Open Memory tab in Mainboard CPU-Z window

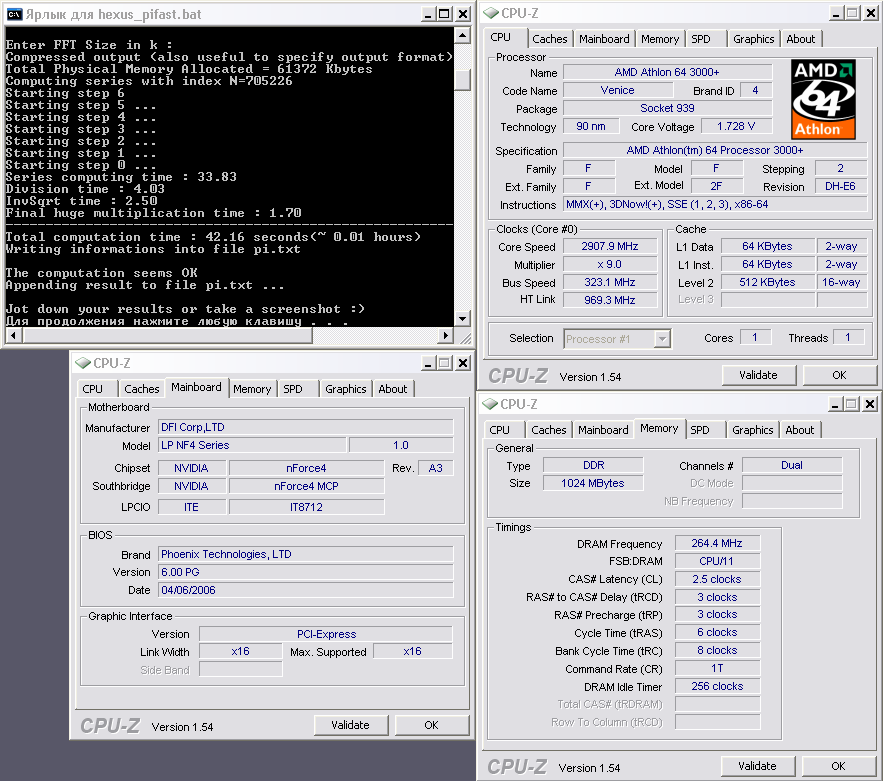252,389
